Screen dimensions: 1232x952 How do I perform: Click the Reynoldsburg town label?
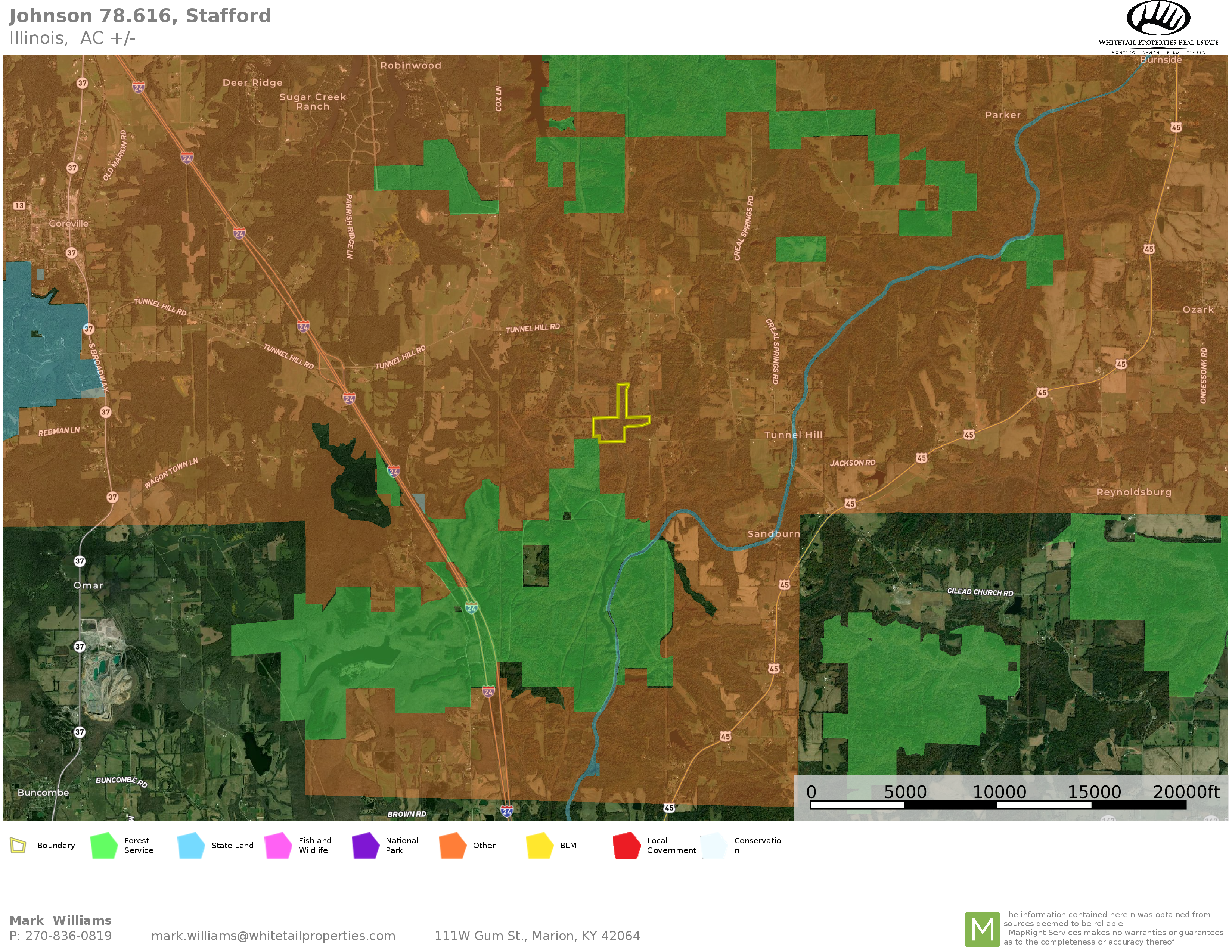point(1134,492)
